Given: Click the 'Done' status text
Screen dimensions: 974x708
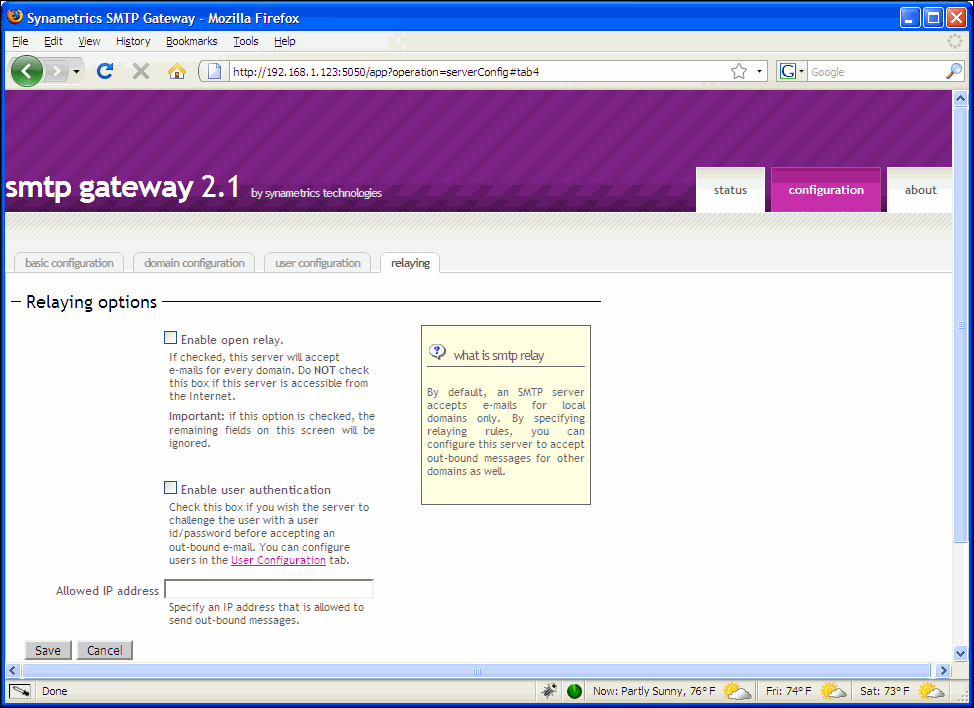Looking at the screenshot, I should [55, 691].
